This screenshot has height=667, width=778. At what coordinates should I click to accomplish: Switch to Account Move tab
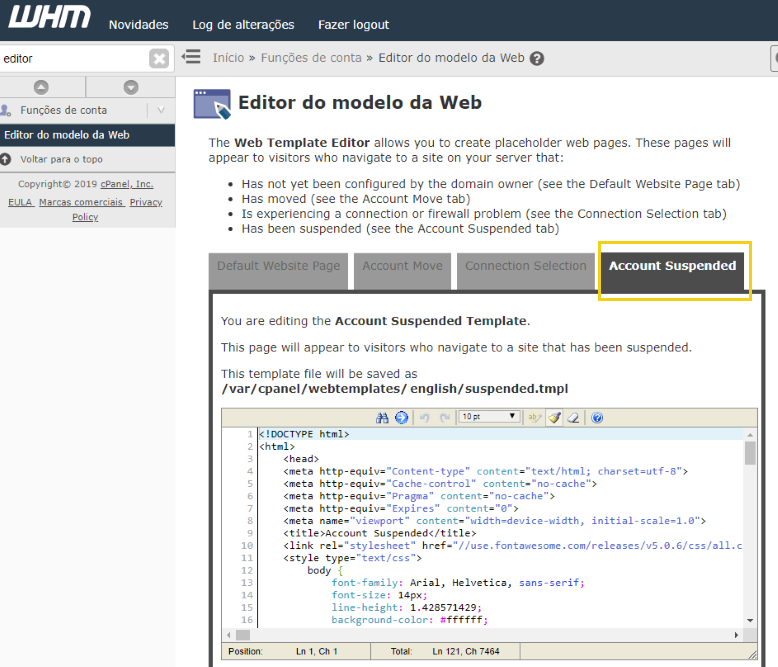click(402, 271)
